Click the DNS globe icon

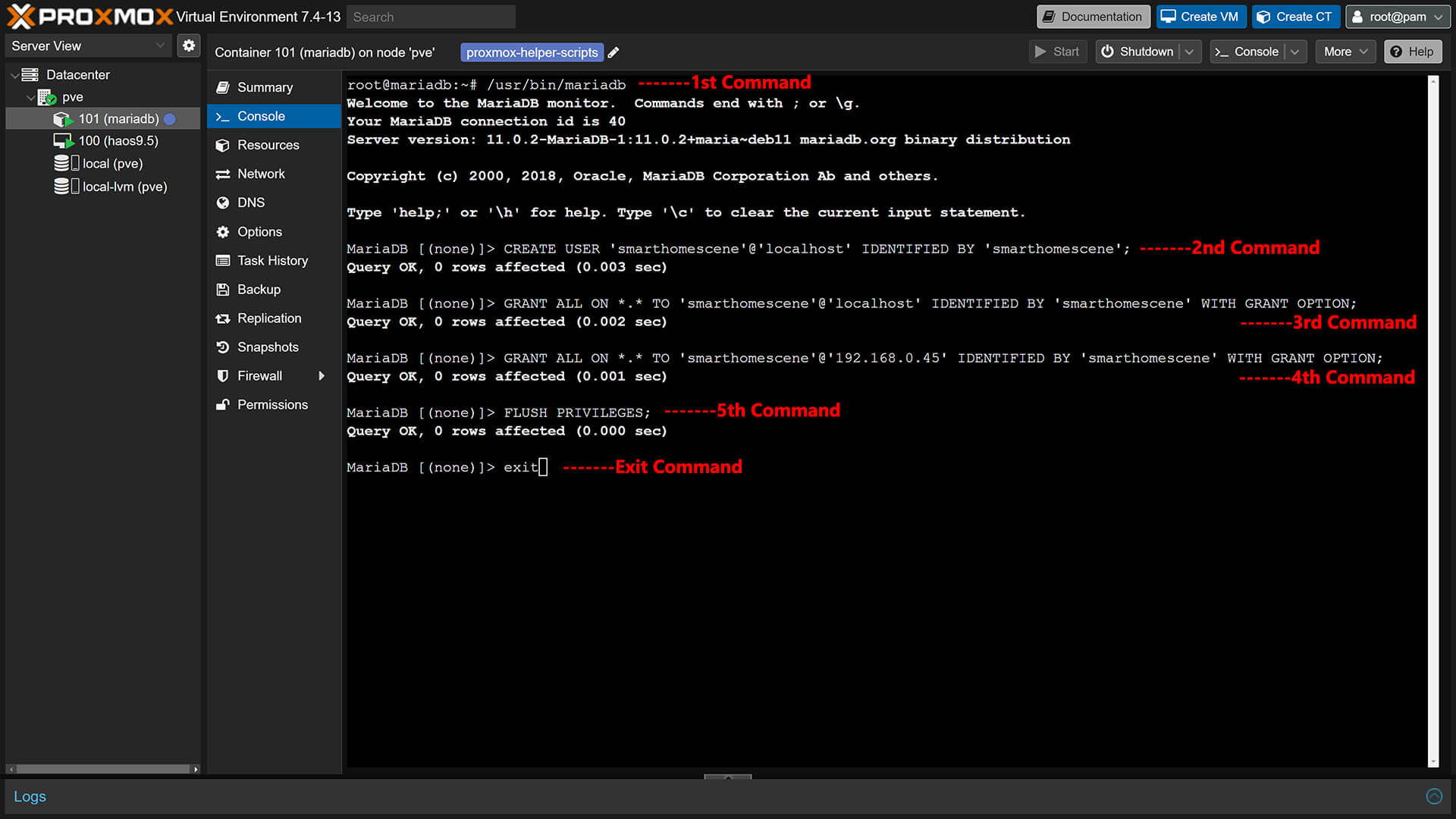[222, 202]
